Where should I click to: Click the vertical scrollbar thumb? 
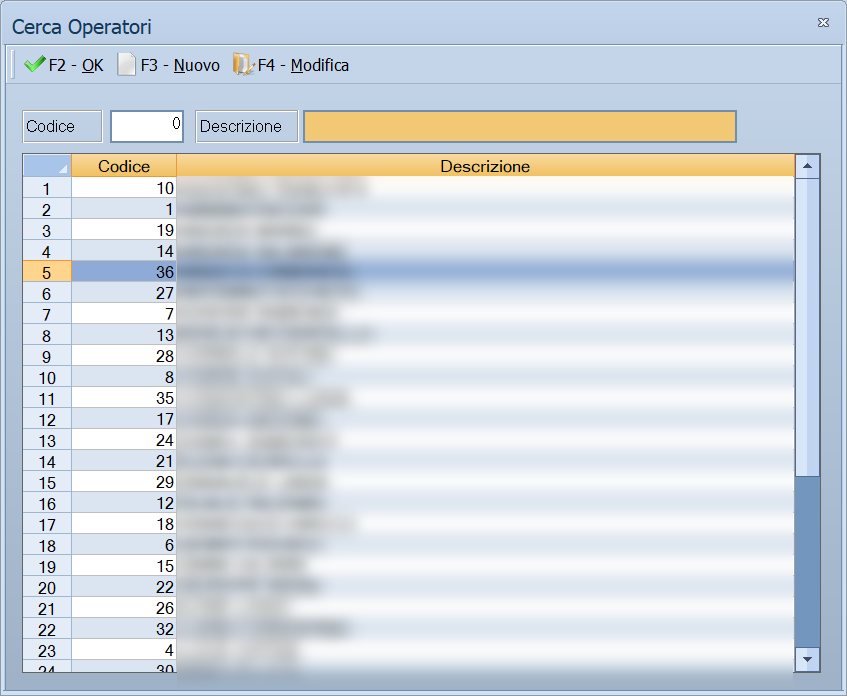point(808,327)
